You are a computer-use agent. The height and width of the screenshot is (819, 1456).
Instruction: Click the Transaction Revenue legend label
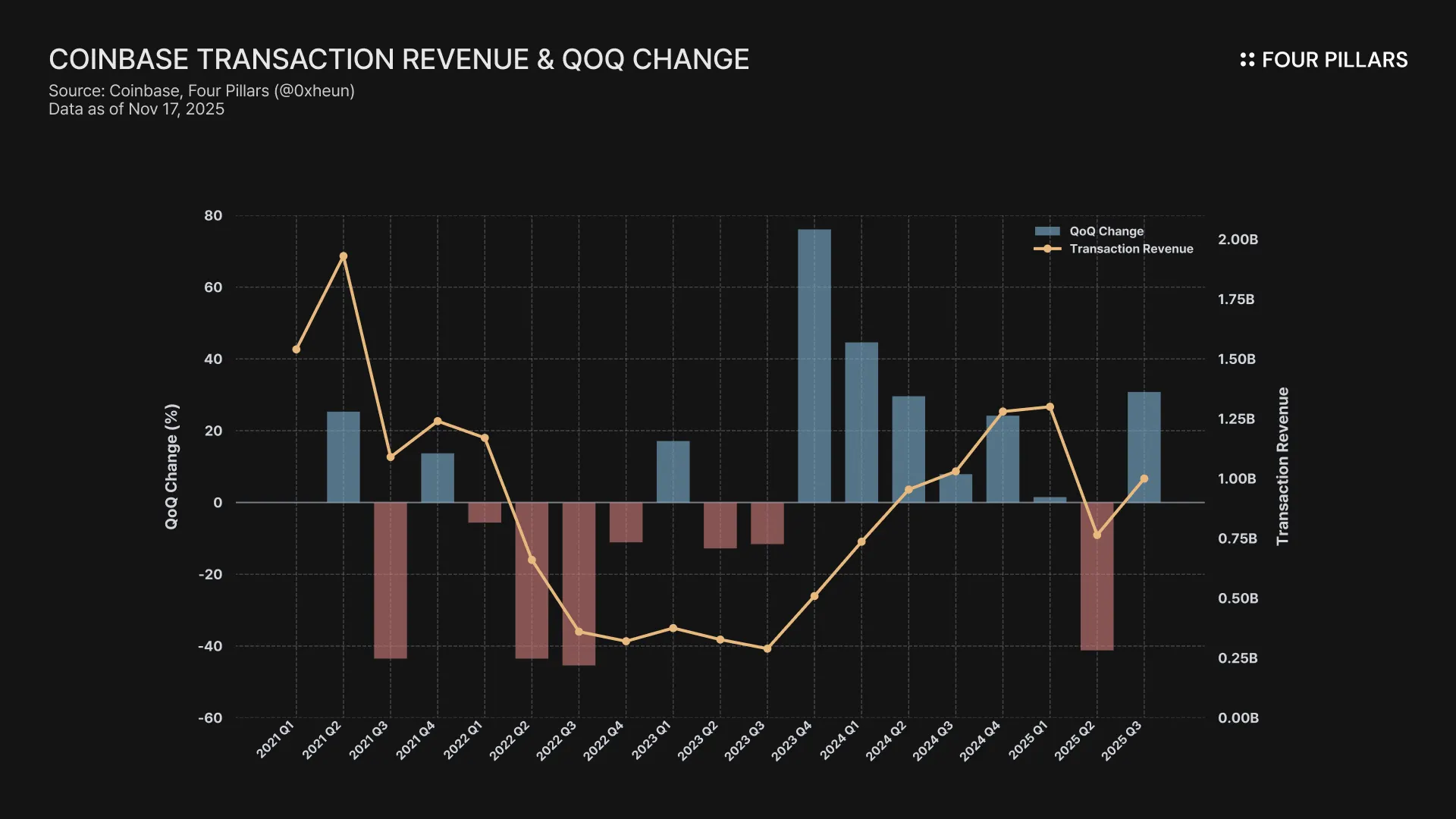[x=1131, y=249]
